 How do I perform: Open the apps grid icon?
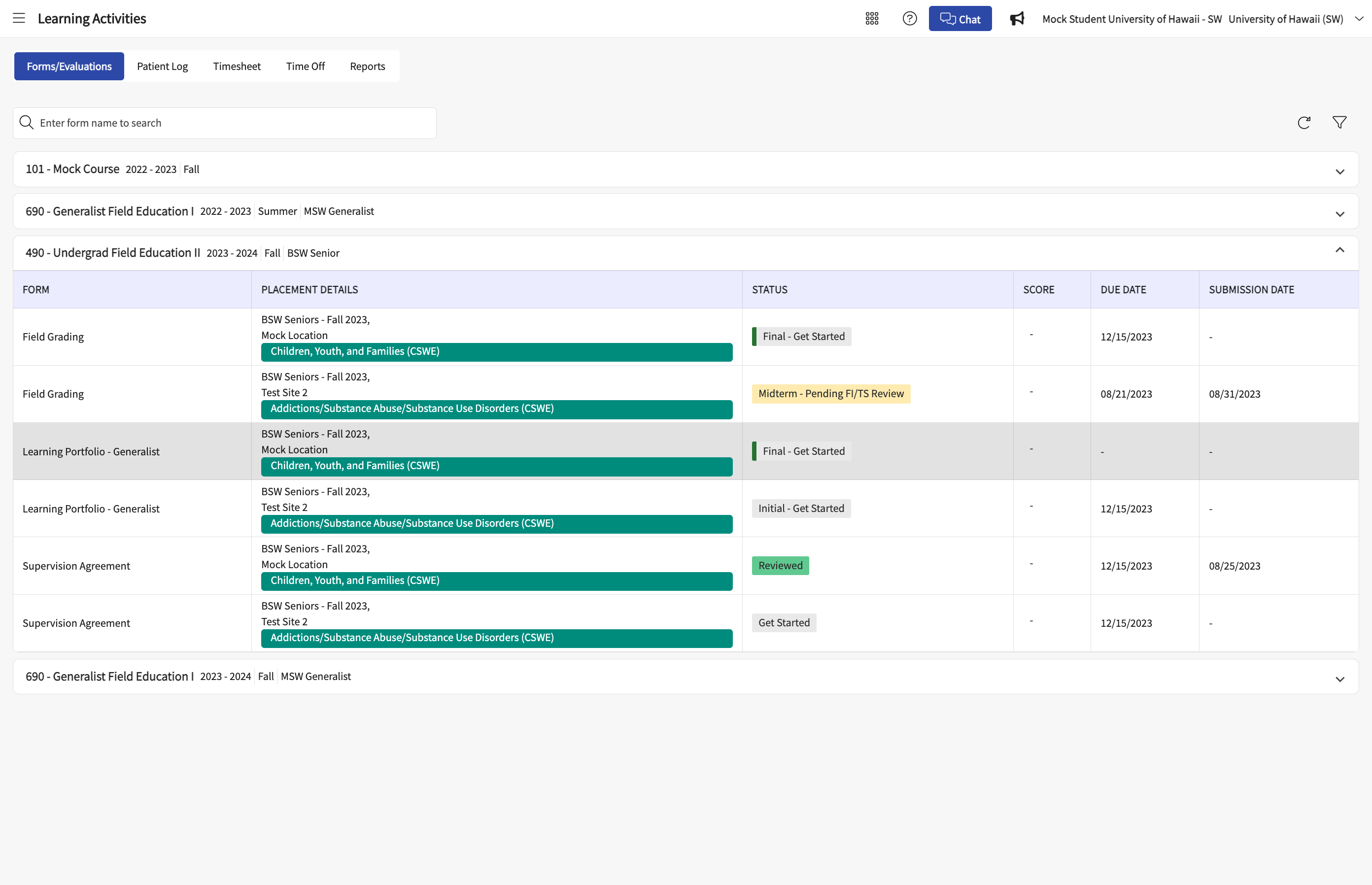tap(871, 19)
